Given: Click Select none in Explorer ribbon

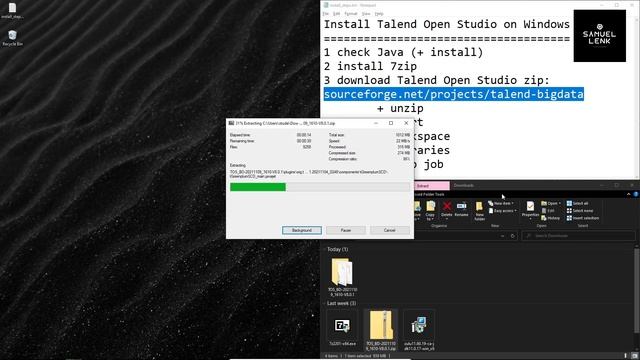Looking at the screenshot, I should (580, 211).
